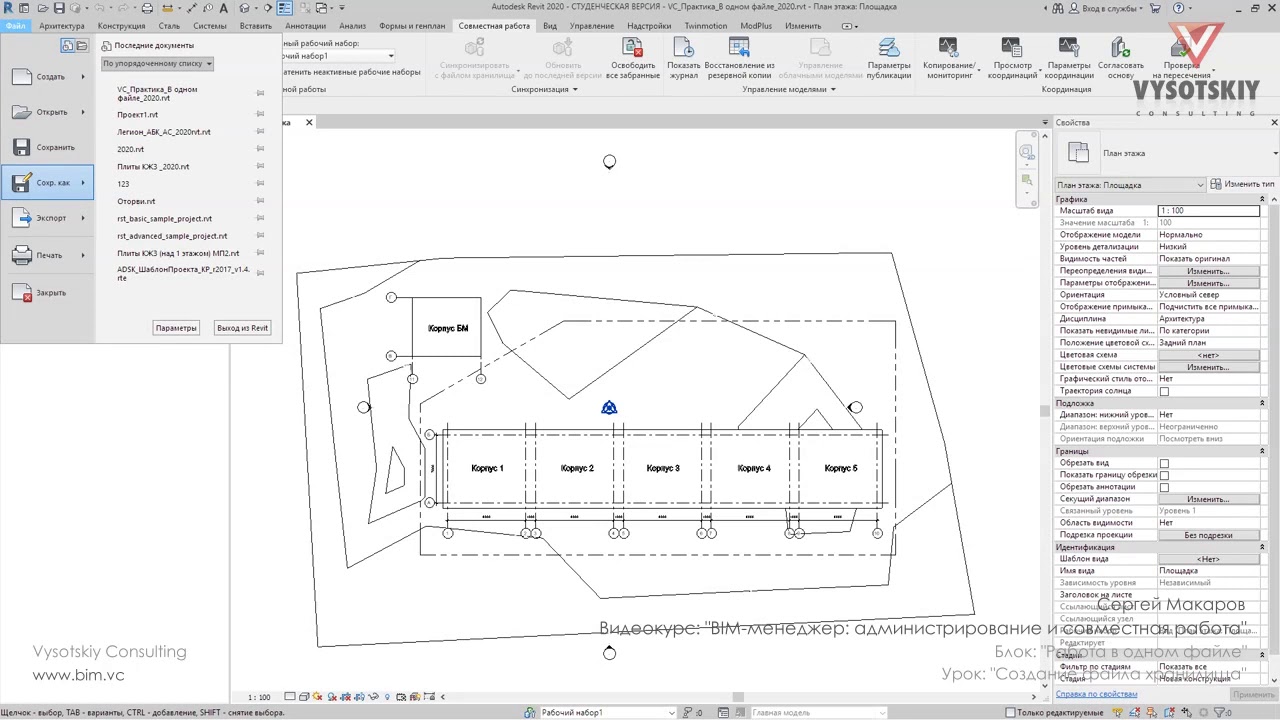Switch to the Аннотации ribbon tab
1280x720 pixels.
click(x=305, y=25)
